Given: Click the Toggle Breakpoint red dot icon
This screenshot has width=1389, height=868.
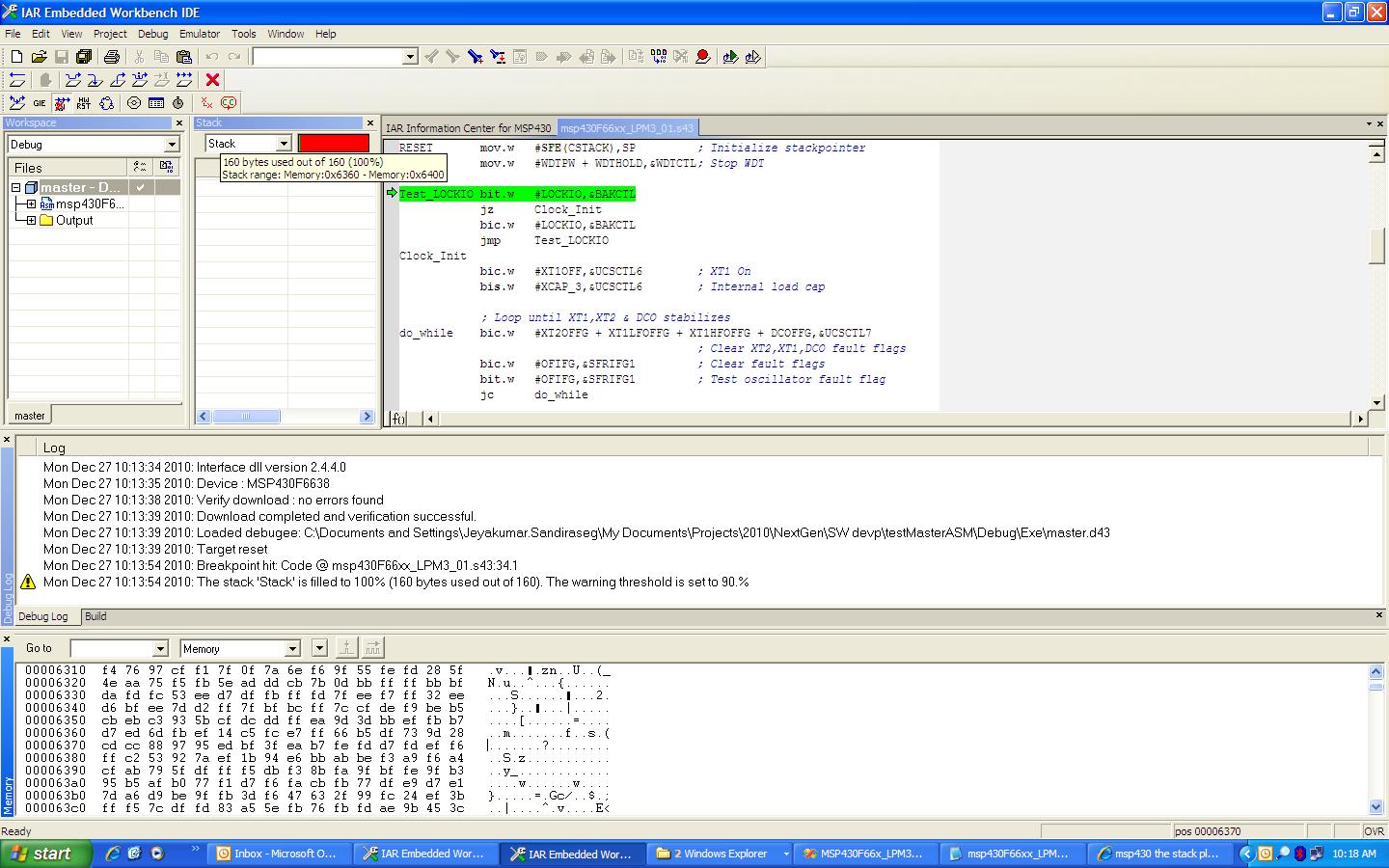Looking at the screenshot, I should coord(703,57).
